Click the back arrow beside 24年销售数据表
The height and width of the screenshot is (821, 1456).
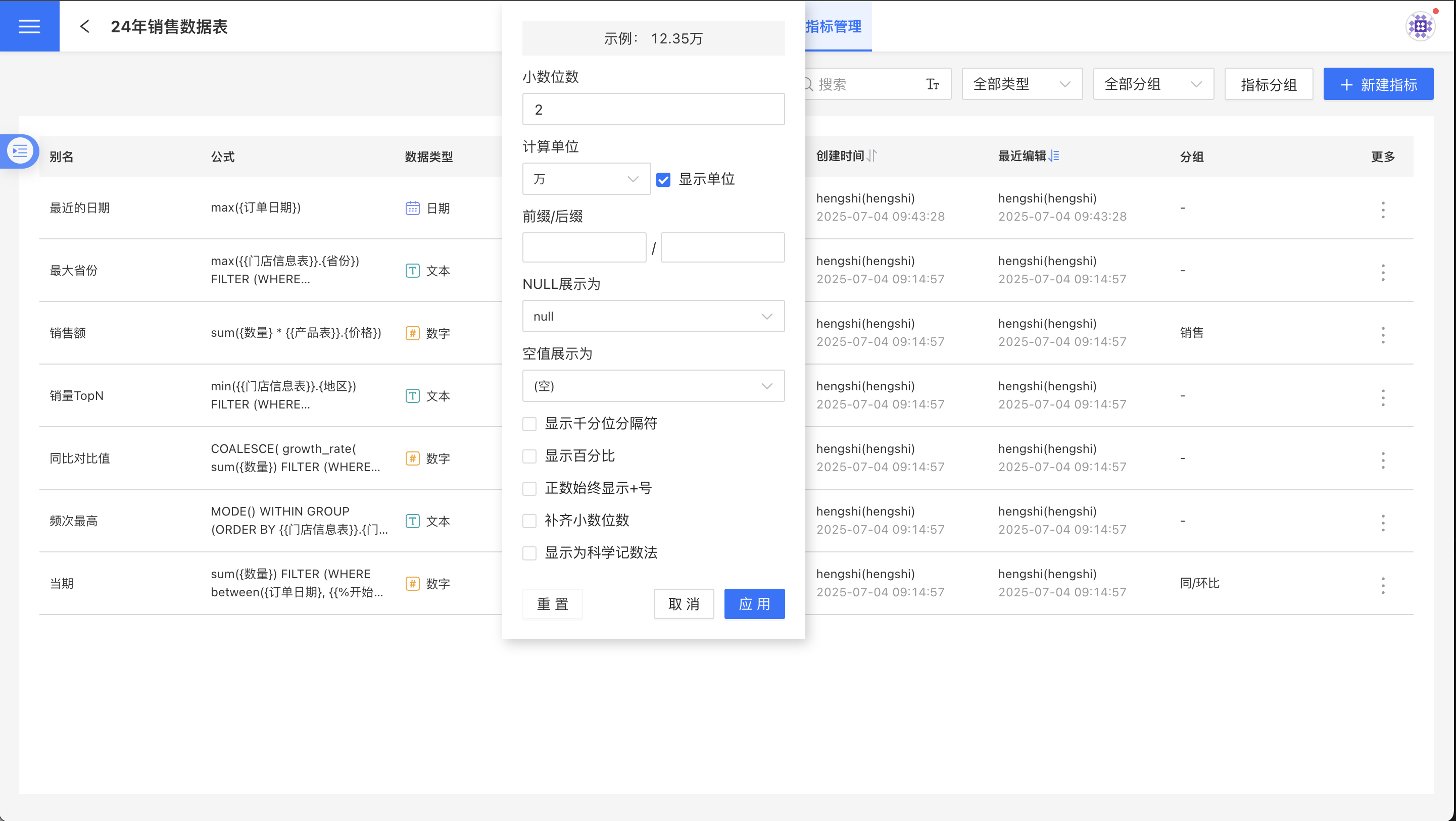click(x=85, y=27)
